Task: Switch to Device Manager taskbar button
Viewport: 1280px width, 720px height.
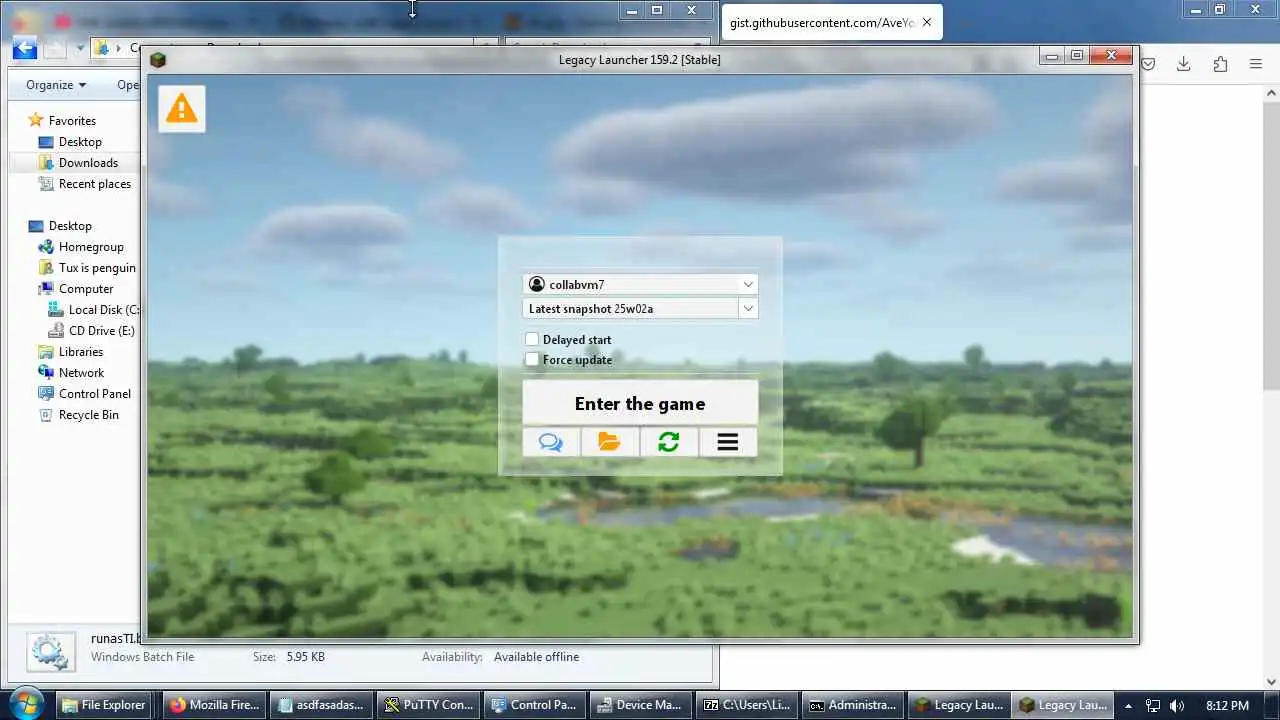Action: (x=640, y=705)
